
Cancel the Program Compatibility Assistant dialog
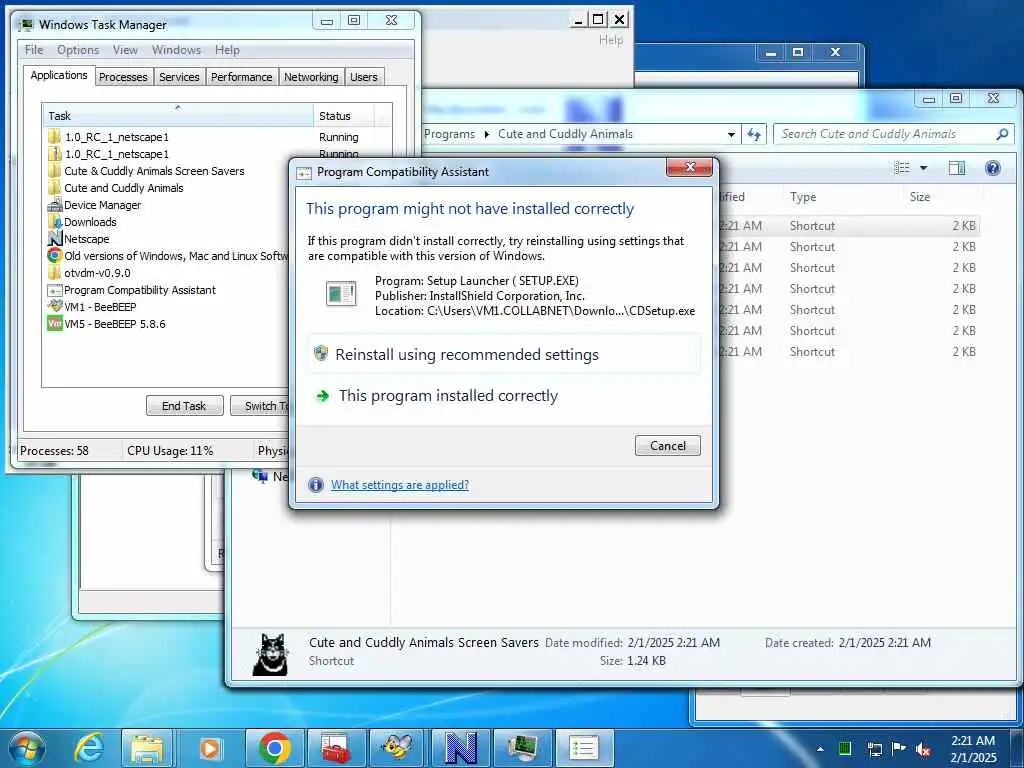point(667,445)
